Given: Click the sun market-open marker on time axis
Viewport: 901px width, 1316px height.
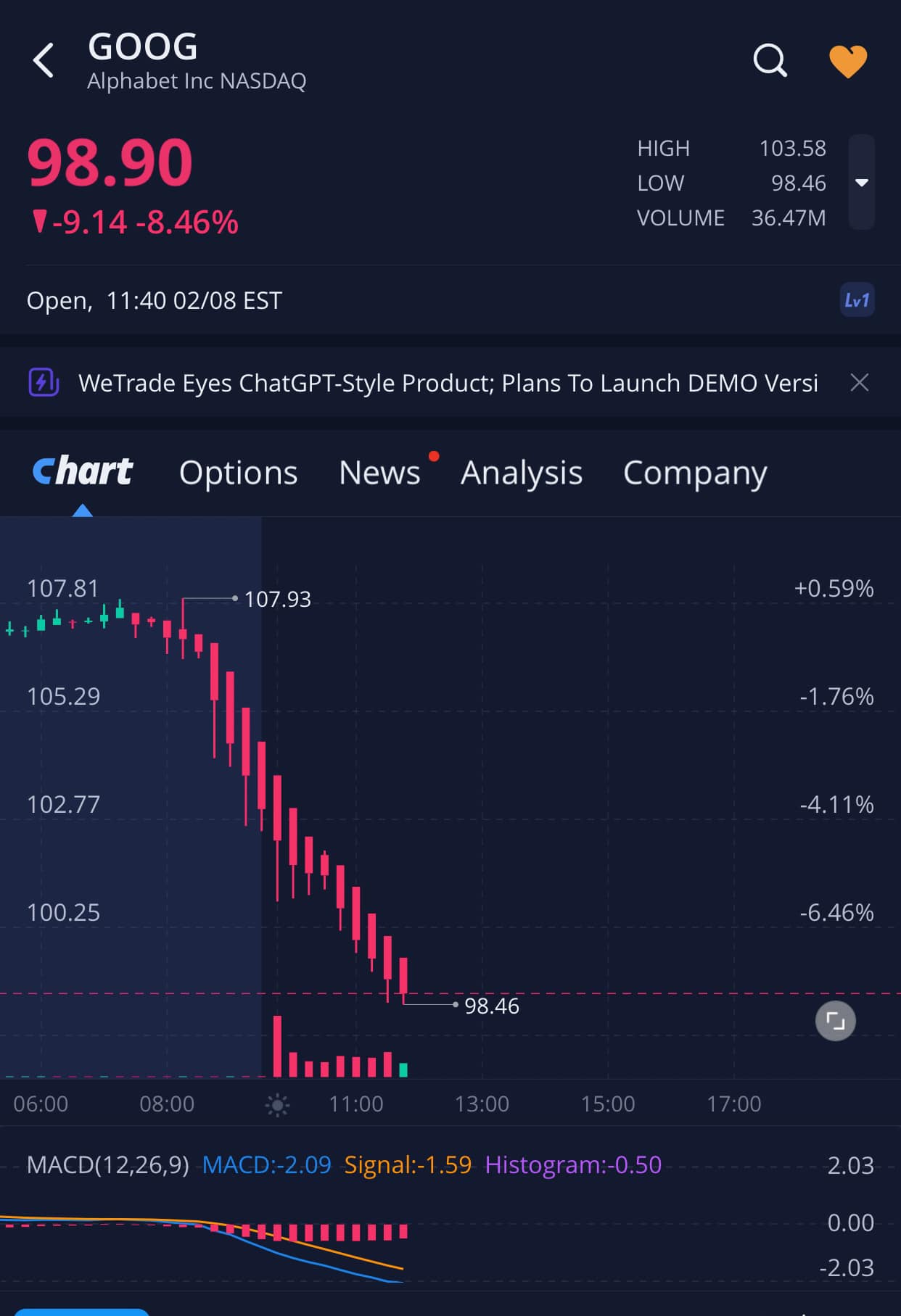Looking at the screenshot, I should 277,1105.
